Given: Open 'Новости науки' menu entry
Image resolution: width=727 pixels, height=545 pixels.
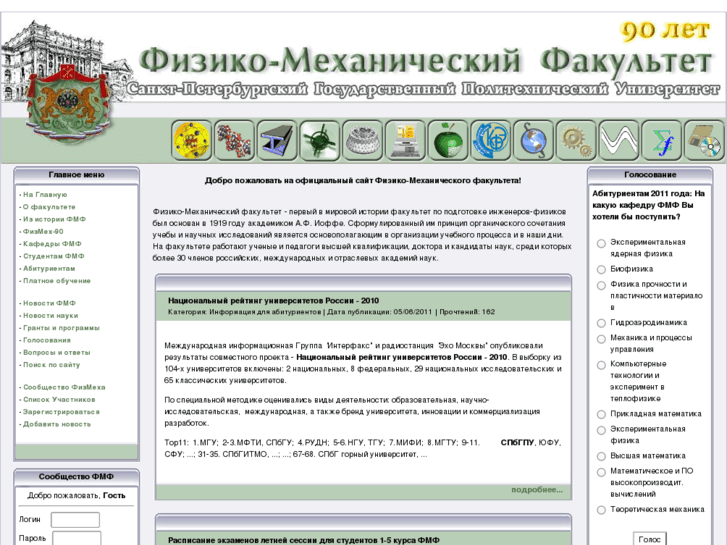Looking at the screenshot, I should (x=51, y=315).
